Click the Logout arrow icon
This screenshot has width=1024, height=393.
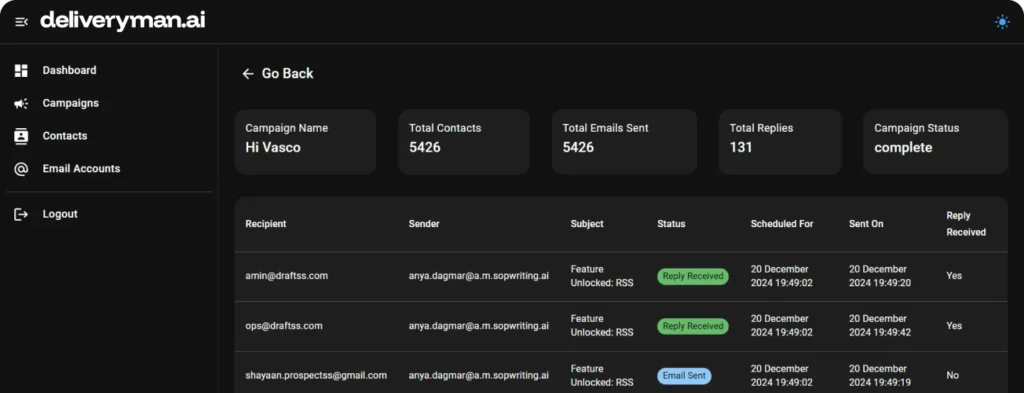21,214
